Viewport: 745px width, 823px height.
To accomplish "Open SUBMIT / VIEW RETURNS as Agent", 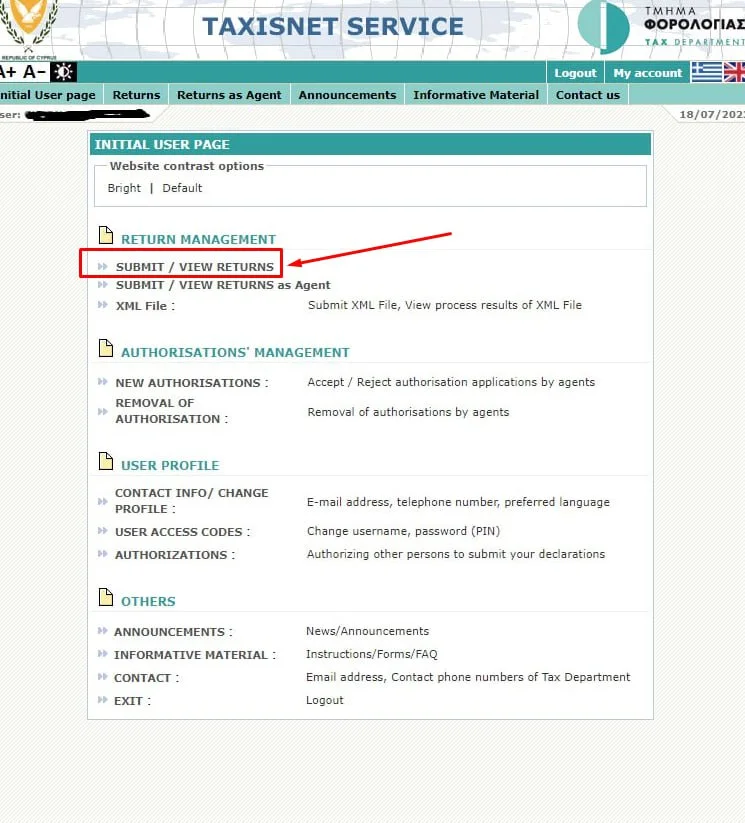I will pyautogui.click(x=222, y=285).
